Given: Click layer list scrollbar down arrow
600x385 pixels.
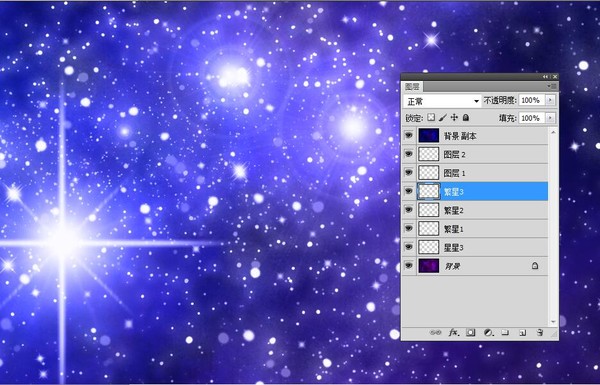Looking at the screenshot, I should pyautogui.click(x=553, y=322).
